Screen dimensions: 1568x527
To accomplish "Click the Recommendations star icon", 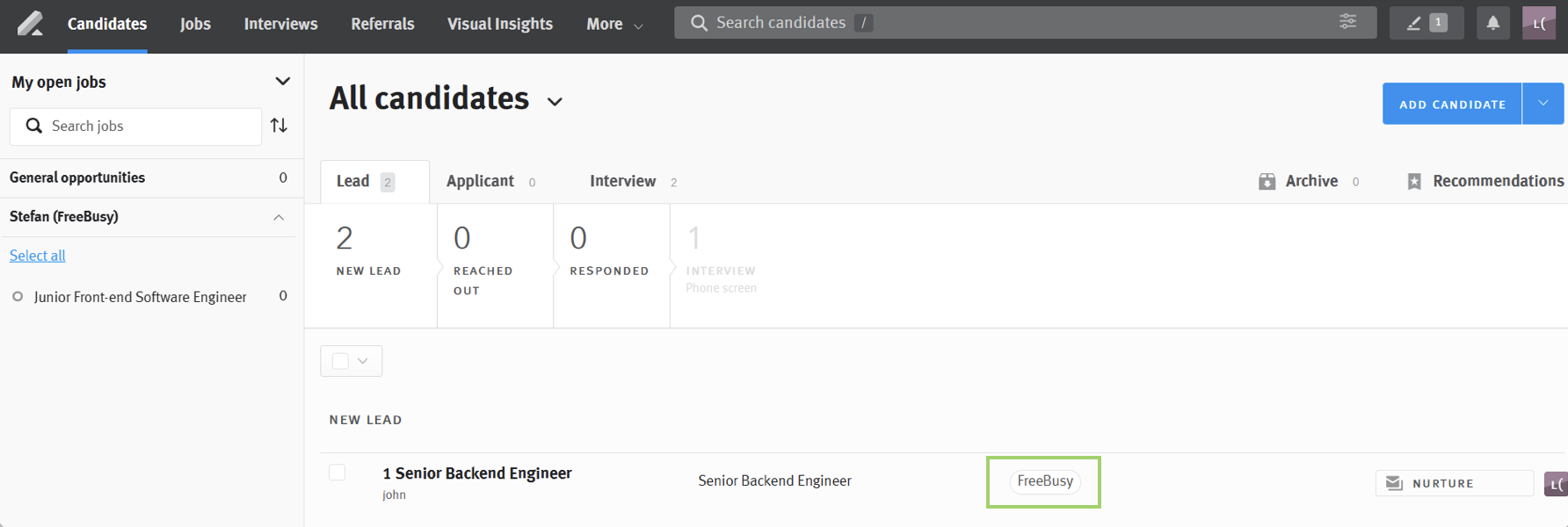I will [x=1413, y=181].
